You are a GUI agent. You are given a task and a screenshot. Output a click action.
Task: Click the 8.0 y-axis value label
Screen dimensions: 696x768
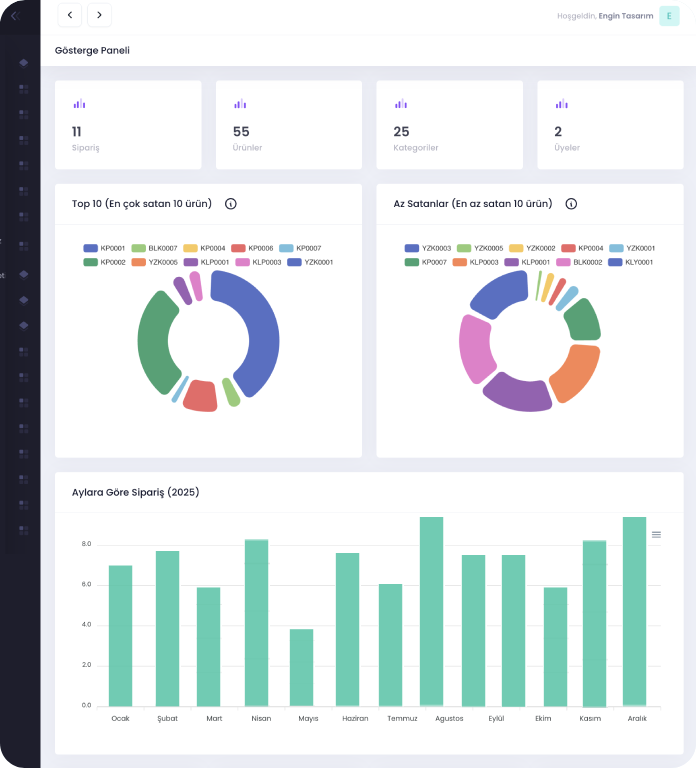click(x=86, y=544)
